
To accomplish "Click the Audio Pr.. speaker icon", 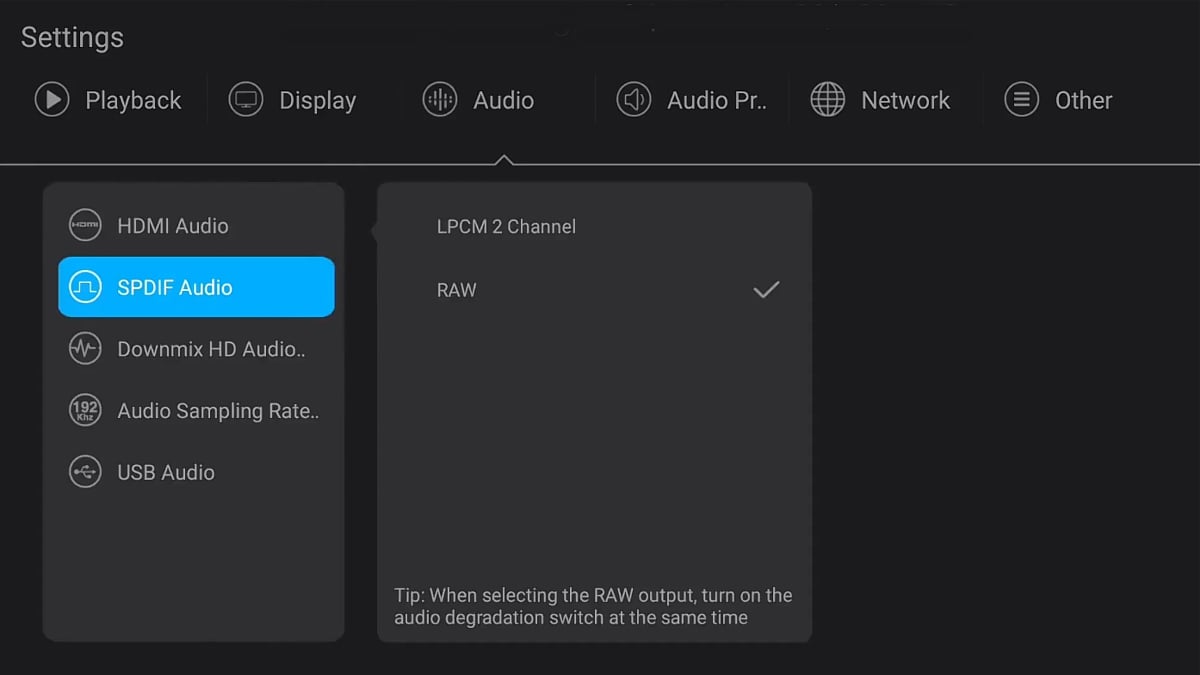I will pyautogui.click(x=634, y=100).
